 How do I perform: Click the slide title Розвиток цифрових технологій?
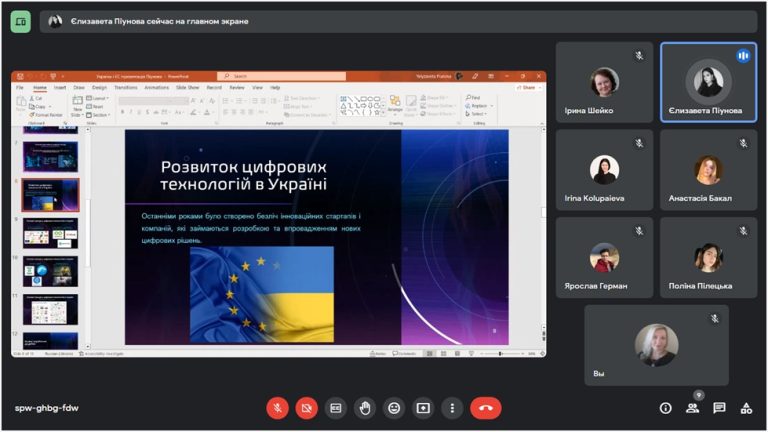click(243, 175)
